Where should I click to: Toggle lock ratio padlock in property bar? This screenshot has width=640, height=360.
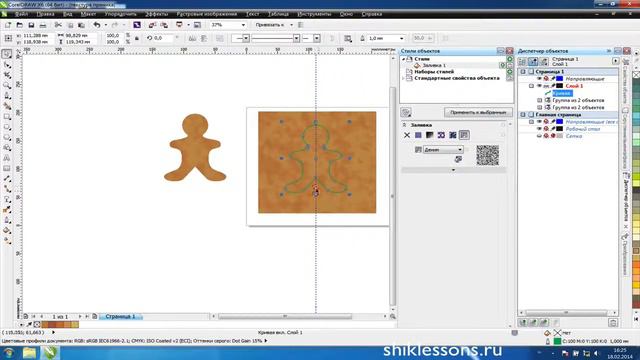pyautogui.click(x=137, y=38)
